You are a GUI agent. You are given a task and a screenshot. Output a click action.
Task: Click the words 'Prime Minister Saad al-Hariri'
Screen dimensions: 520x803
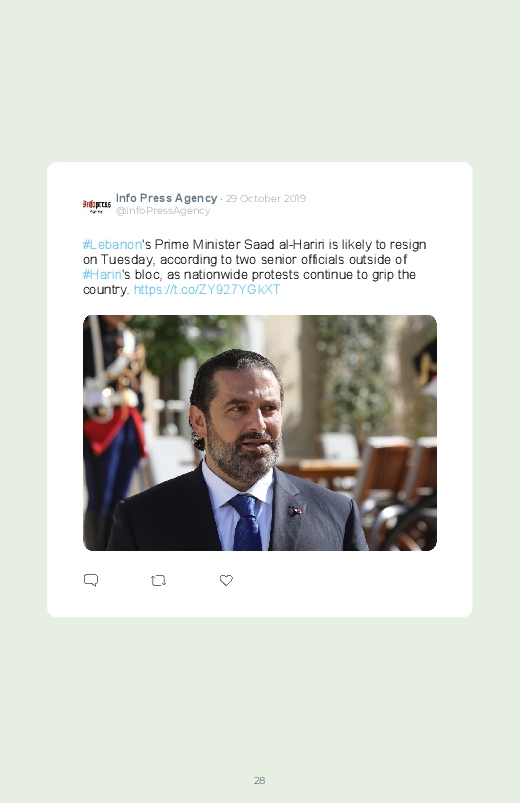coord(239,244)
